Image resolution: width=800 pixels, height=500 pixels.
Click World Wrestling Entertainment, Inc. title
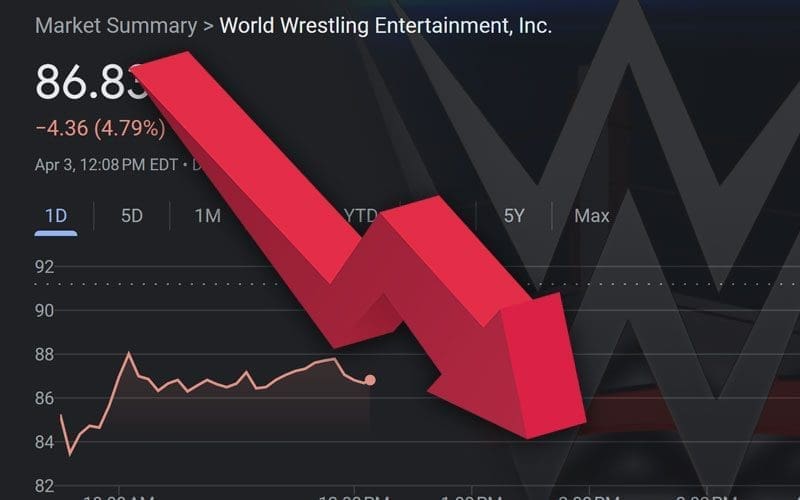[385, 25]
